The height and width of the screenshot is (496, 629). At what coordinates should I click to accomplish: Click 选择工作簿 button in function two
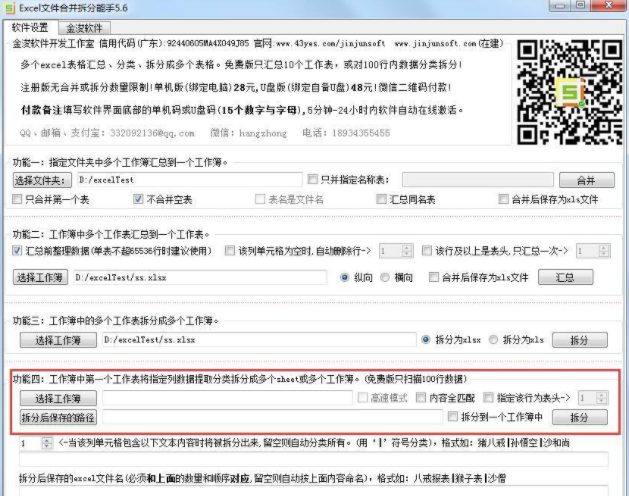tap(39, 277)
